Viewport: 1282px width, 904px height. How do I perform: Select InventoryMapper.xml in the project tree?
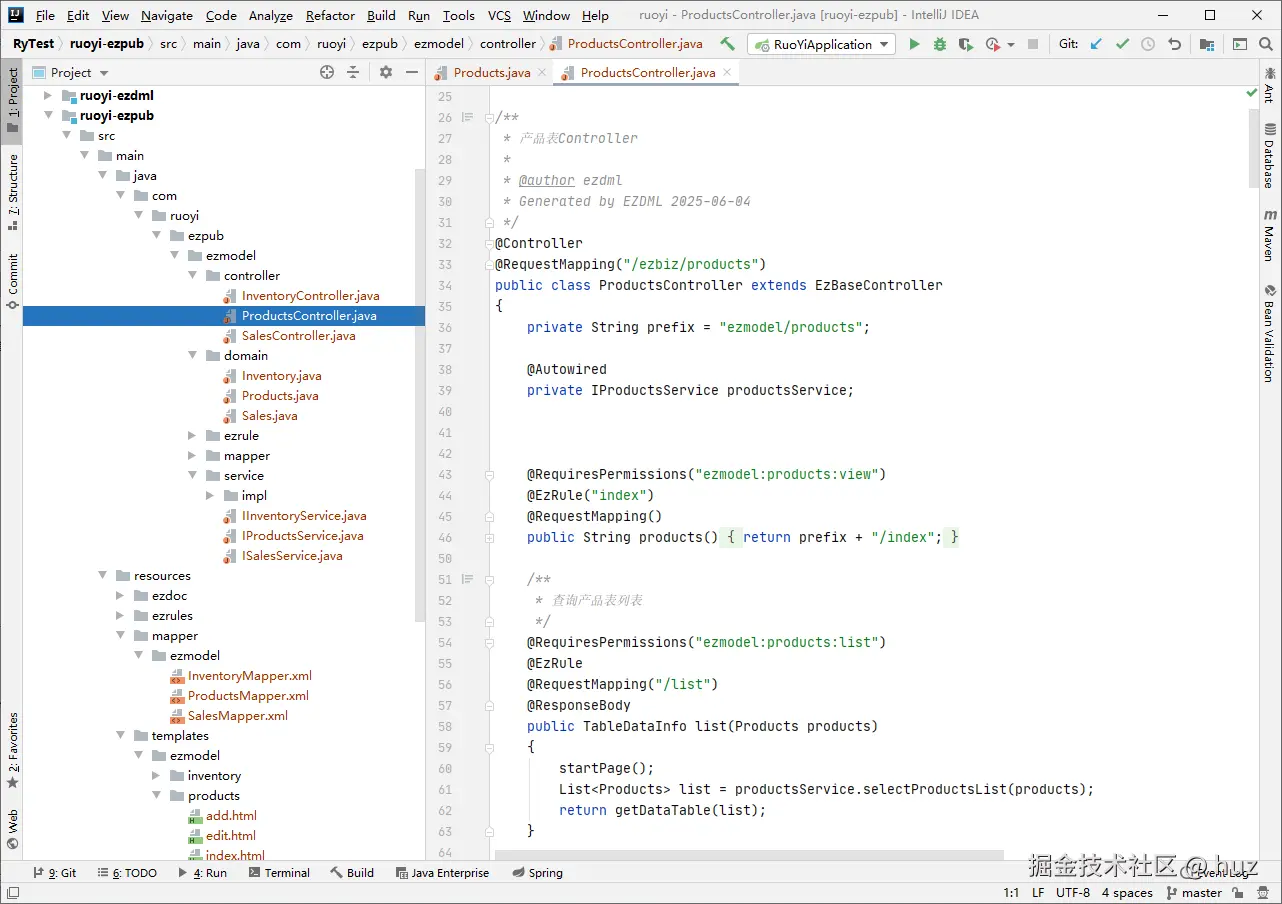249,676
